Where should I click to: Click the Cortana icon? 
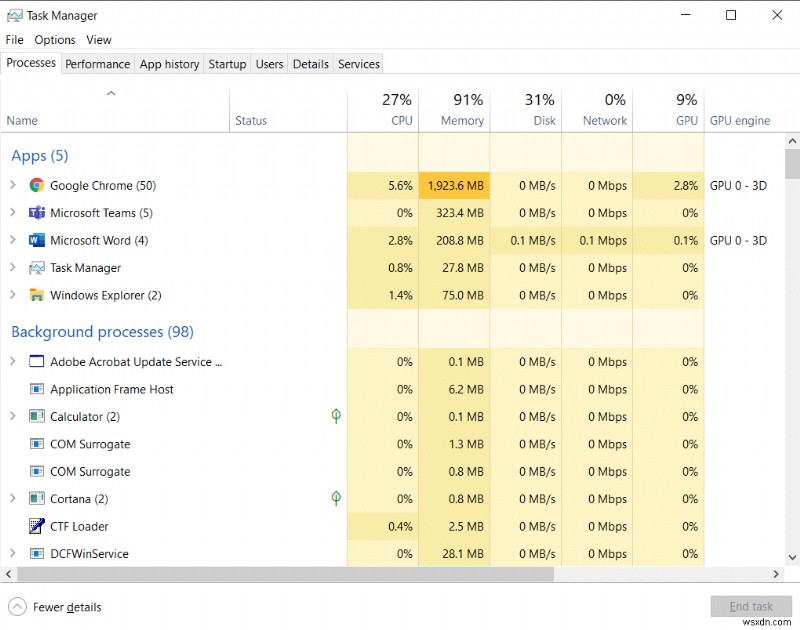tap(36, 498)
